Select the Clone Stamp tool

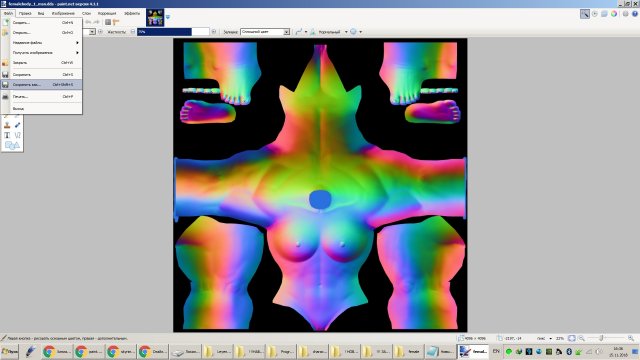(x=7, y=125)
